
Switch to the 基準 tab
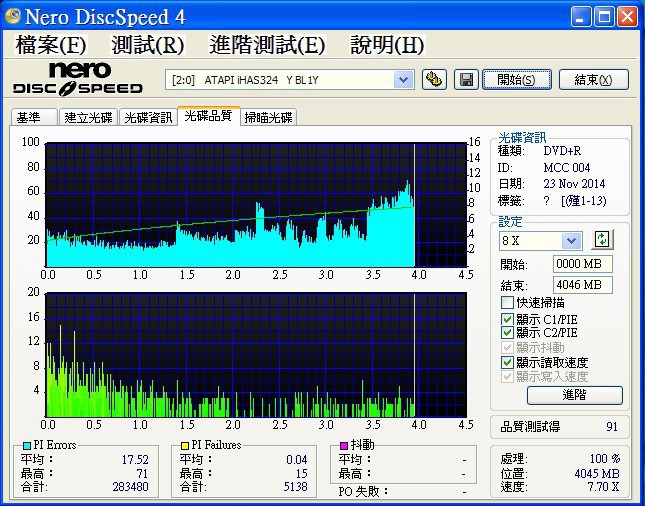coord(33,117)
